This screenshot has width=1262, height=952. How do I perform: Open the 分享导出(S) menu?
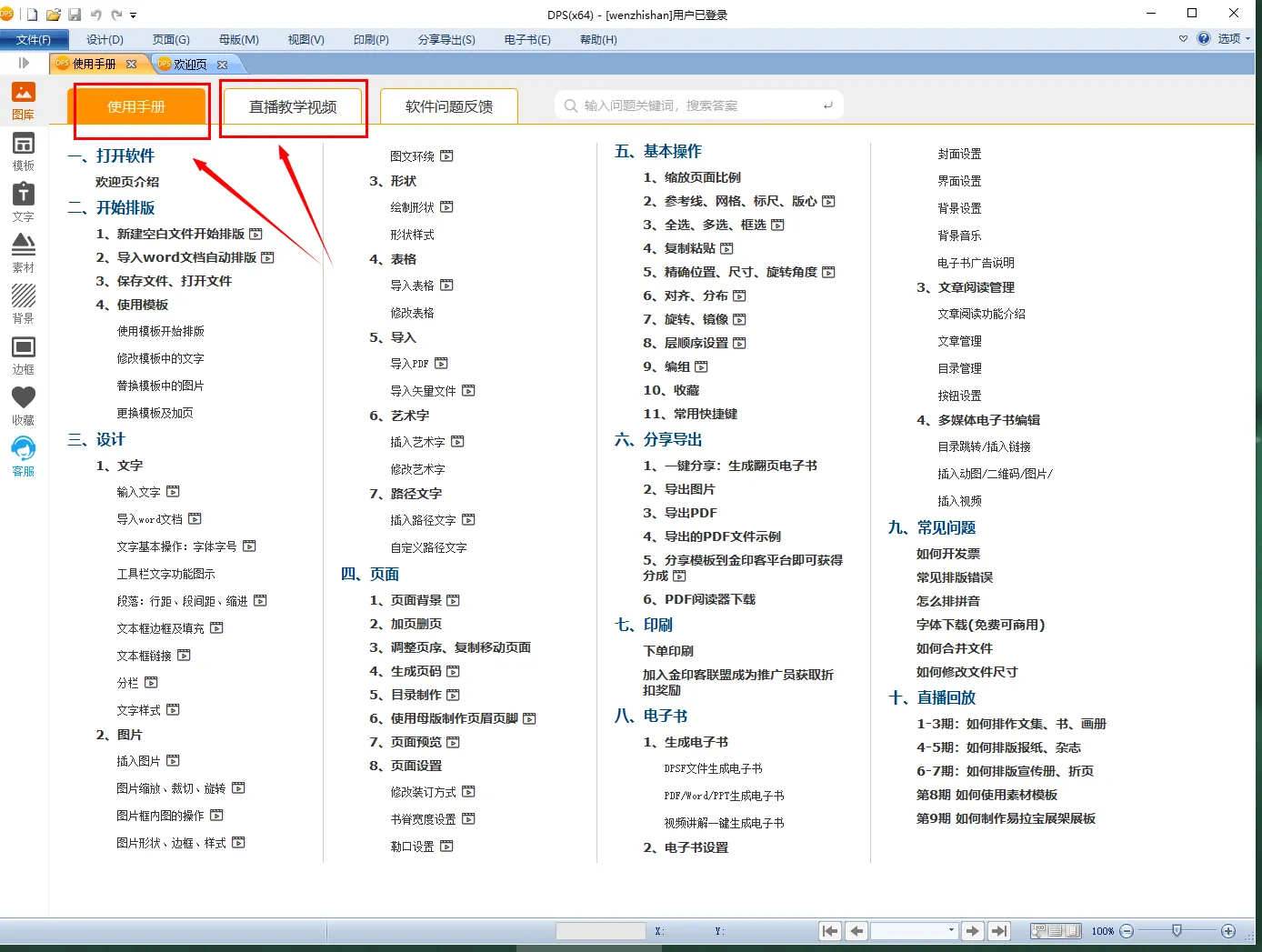446,40
